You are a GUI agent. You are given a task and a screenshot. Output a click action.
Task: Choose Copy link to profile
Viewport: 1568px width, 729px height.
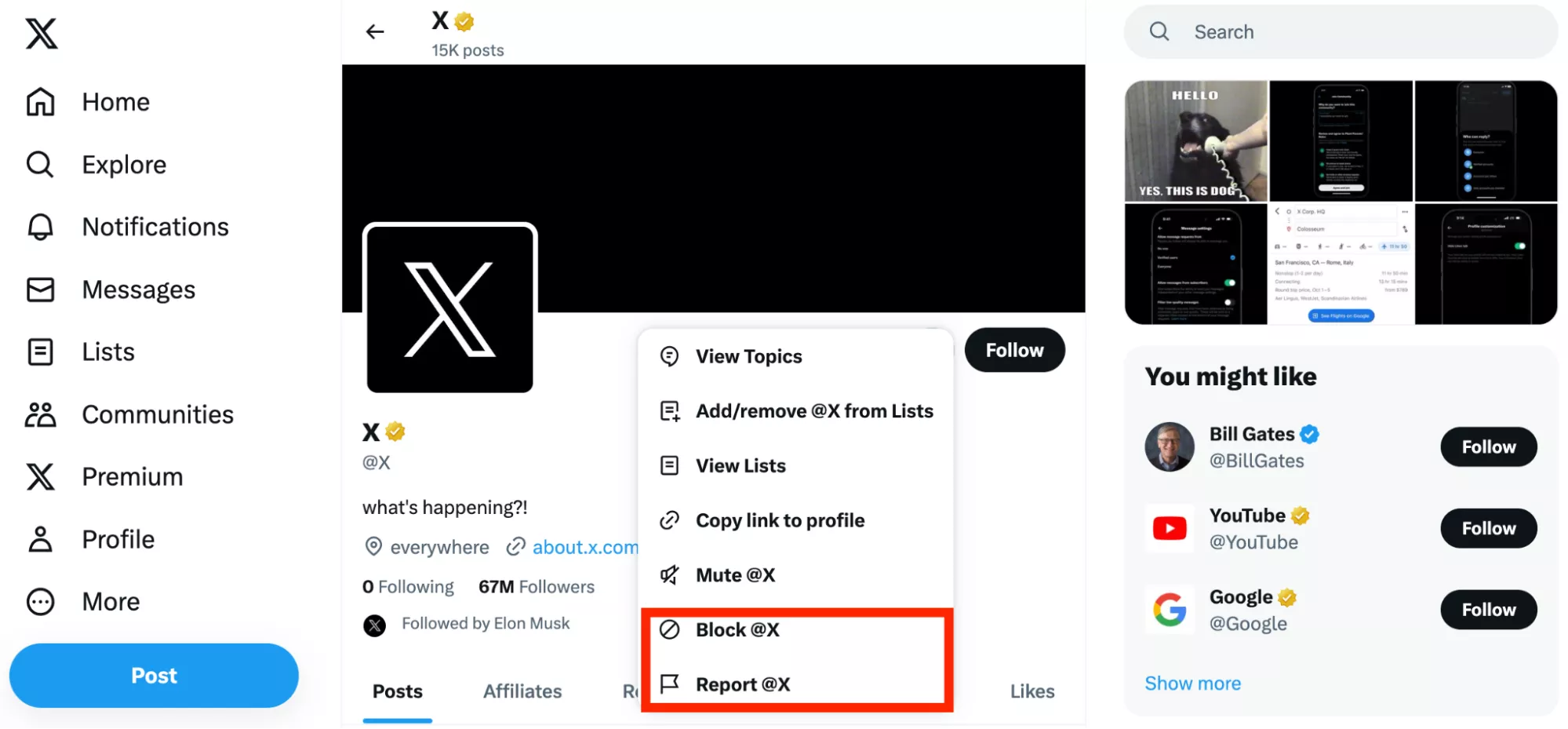780,520
